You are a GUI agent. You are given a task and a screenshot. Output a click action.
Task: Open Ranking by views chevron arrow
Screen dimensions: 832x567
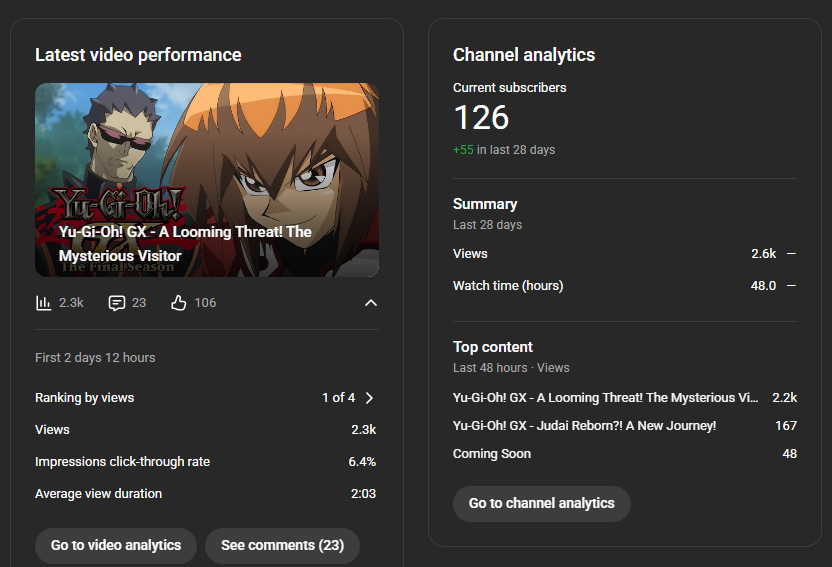coord(370,398)
